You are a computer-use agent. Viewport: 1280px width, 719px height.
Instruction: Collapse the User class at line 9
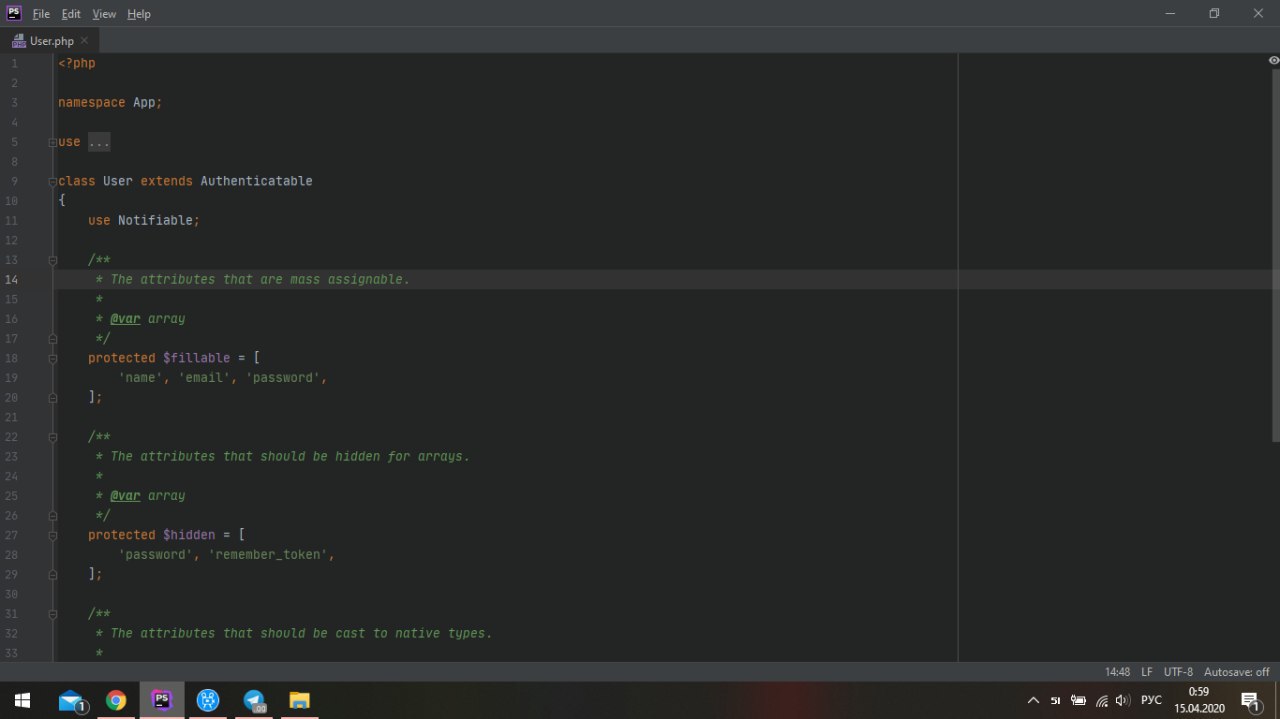point(52,181)
